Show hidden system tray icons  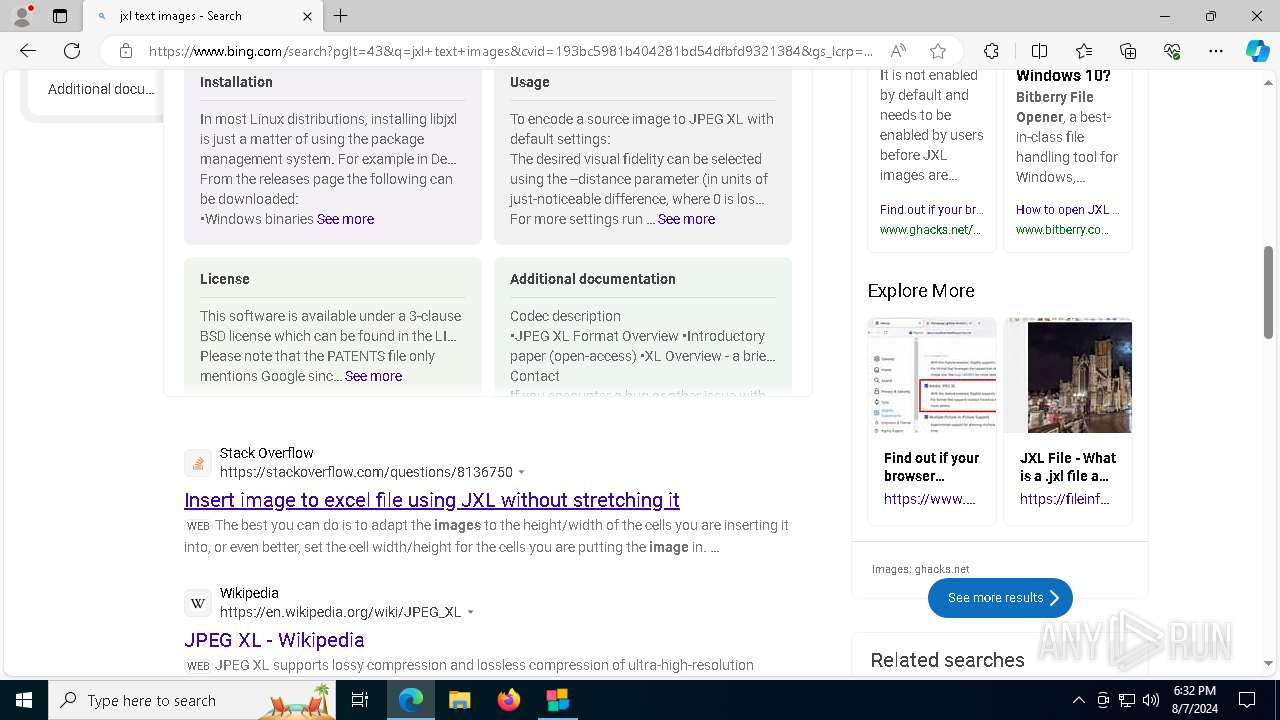pos(1078,700)
